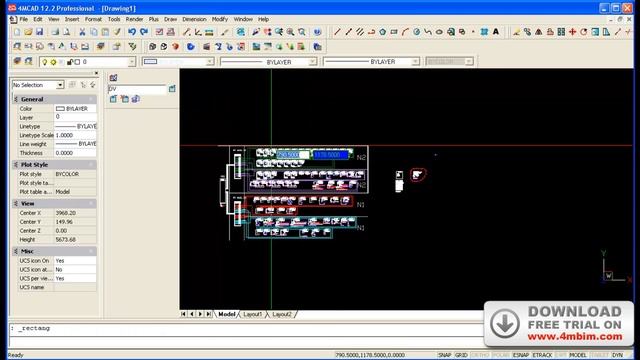
Task: Toggle GRID display in status bar
Action: coord(461,355)
